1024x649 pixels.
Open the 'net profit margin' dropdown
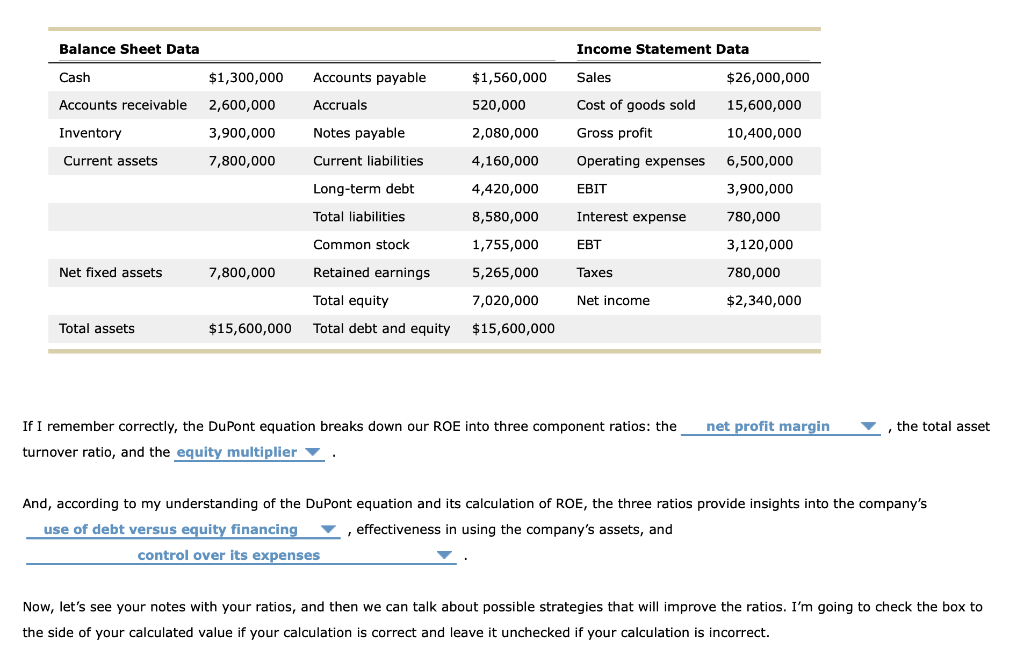coord(780,426)
